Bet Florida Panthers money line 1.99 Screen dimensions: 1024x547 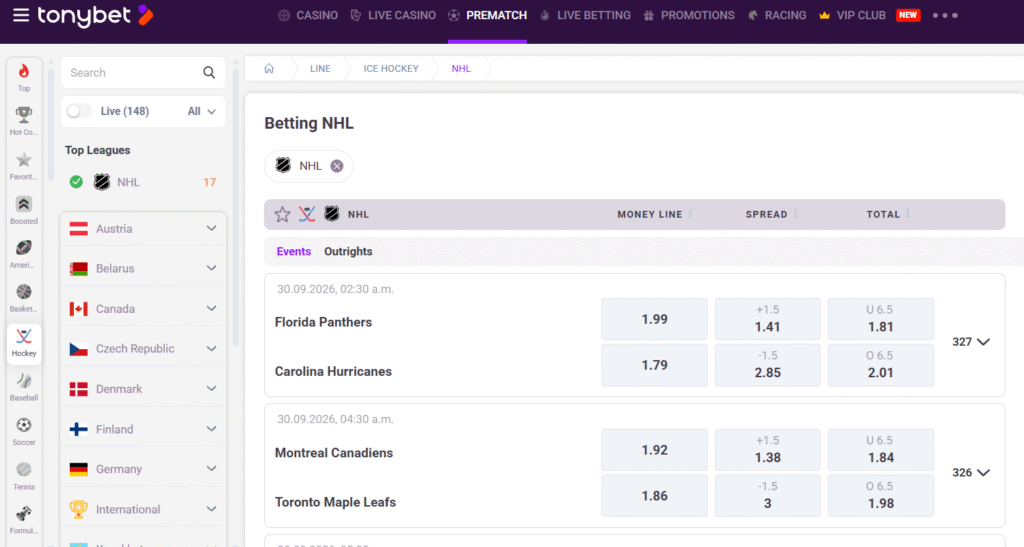click(654, 319)
